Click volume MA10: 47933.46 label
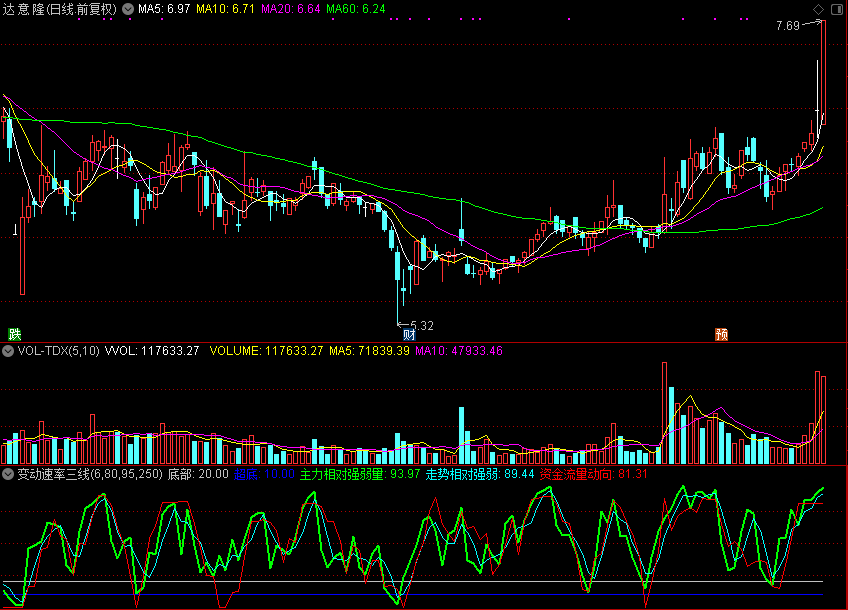Image resolution: width=848 pixels, height=610 pixels. click(459, 351)
